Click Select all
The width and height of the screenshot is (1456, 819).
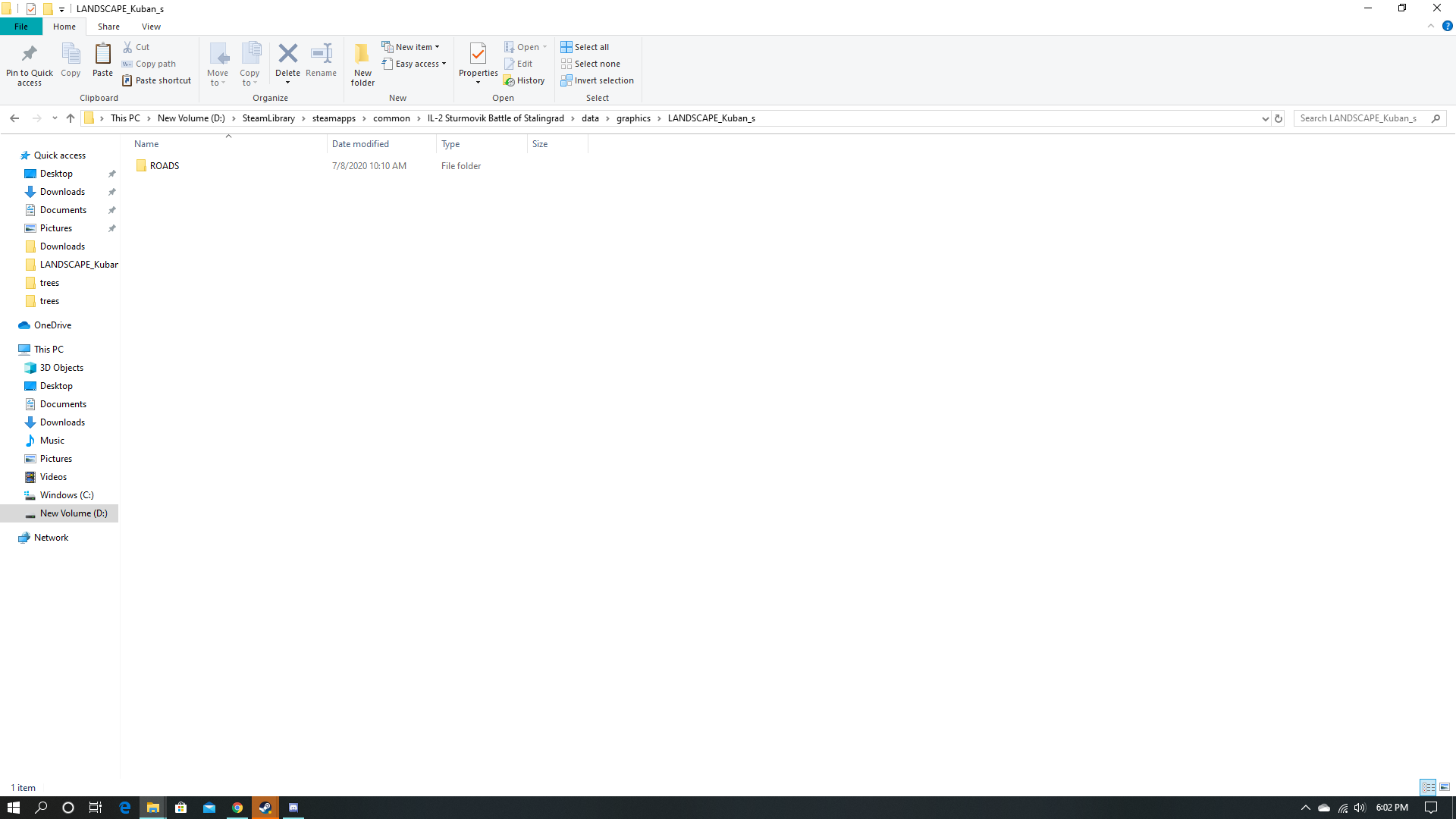point(585,47)
